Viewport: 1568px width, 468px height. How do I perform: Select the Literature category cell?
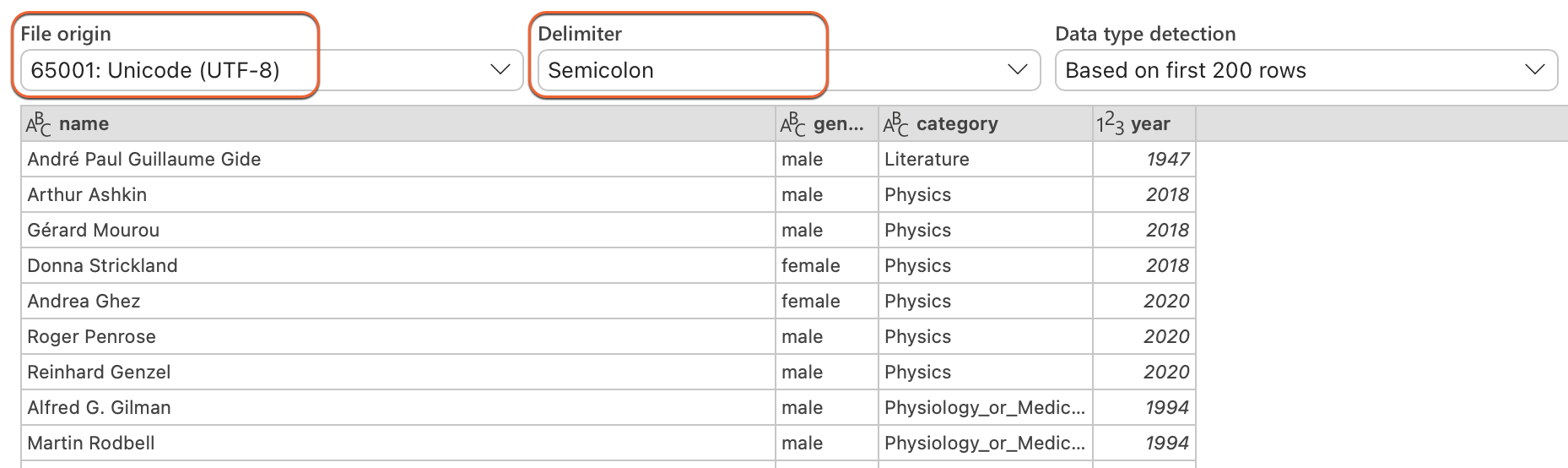point(986,159)
